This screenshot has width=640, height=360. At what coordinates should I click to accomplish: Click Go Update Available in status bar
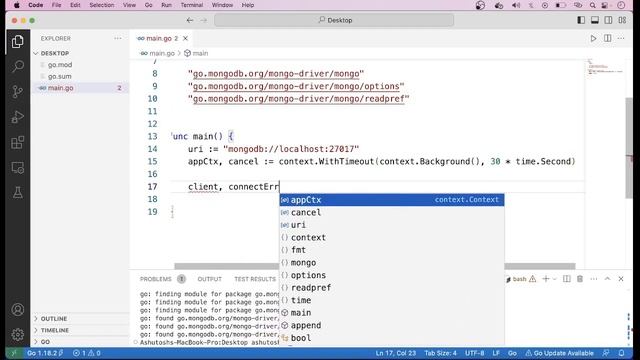559,353
